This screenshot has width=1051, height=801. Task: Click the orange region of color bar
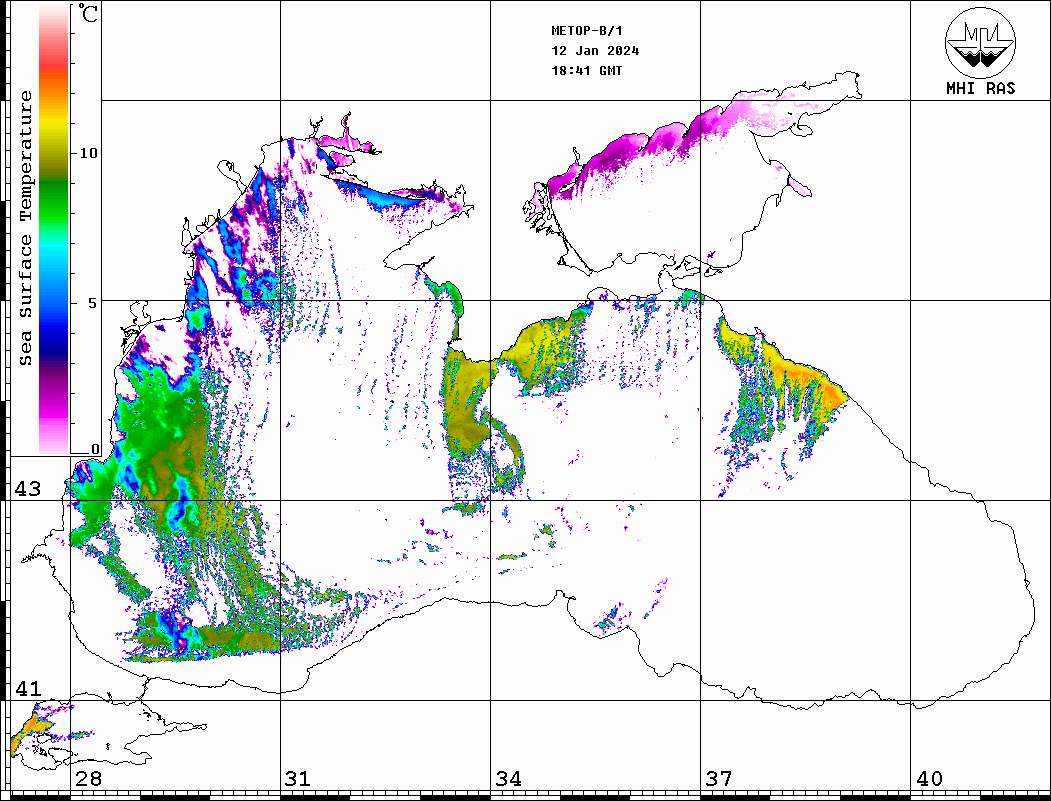pyautogui.click(x=54, y=87)
